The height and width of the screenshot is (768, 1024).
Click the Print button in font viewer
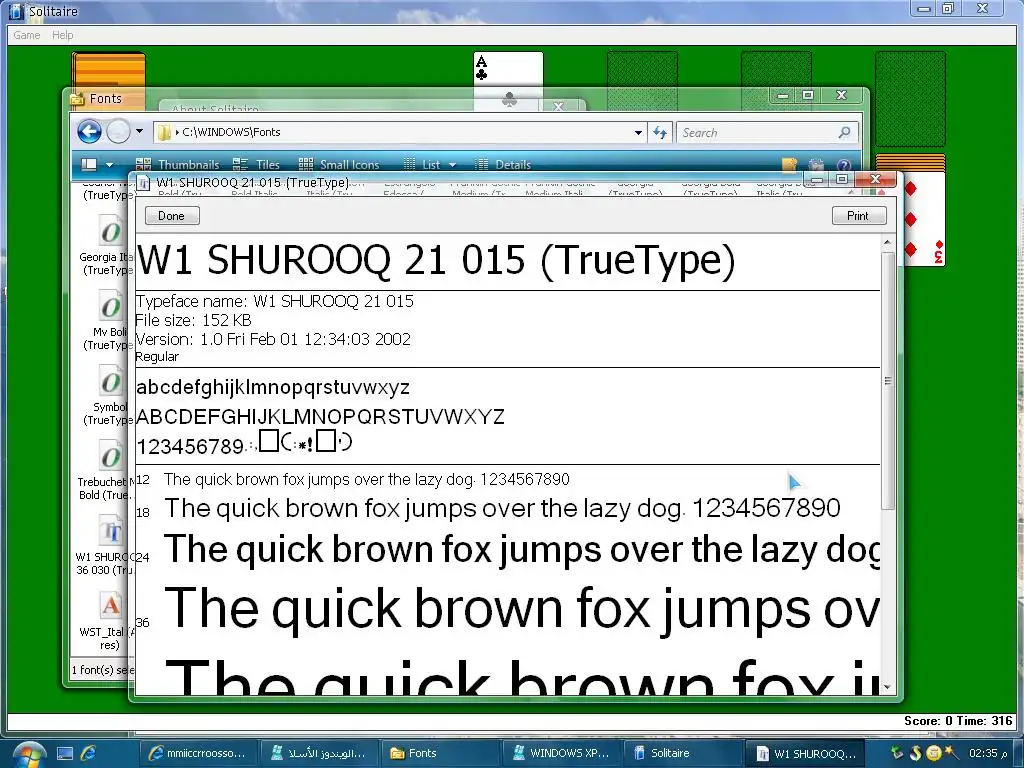coord(858,216)
